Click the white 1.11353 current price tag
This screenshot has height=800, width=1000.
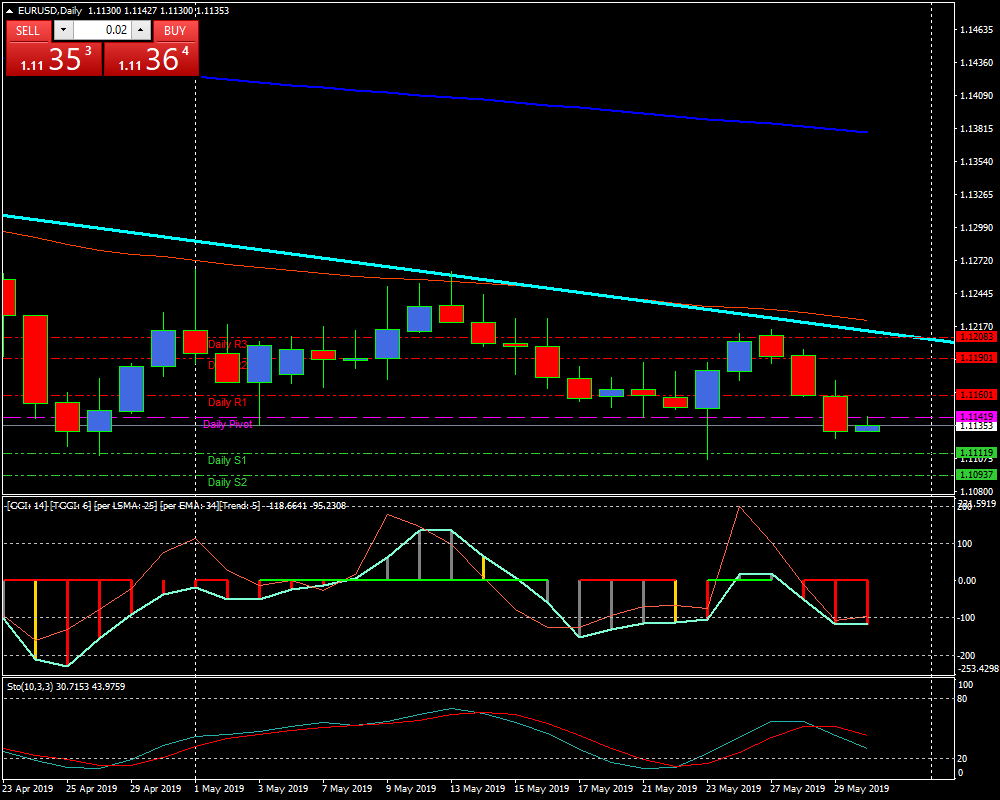coord(975,426)
